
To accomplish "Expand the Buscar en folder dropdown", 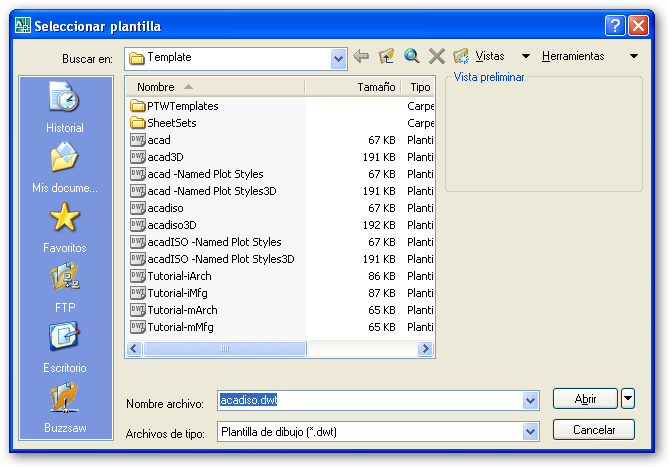I will tap(338, 59).
